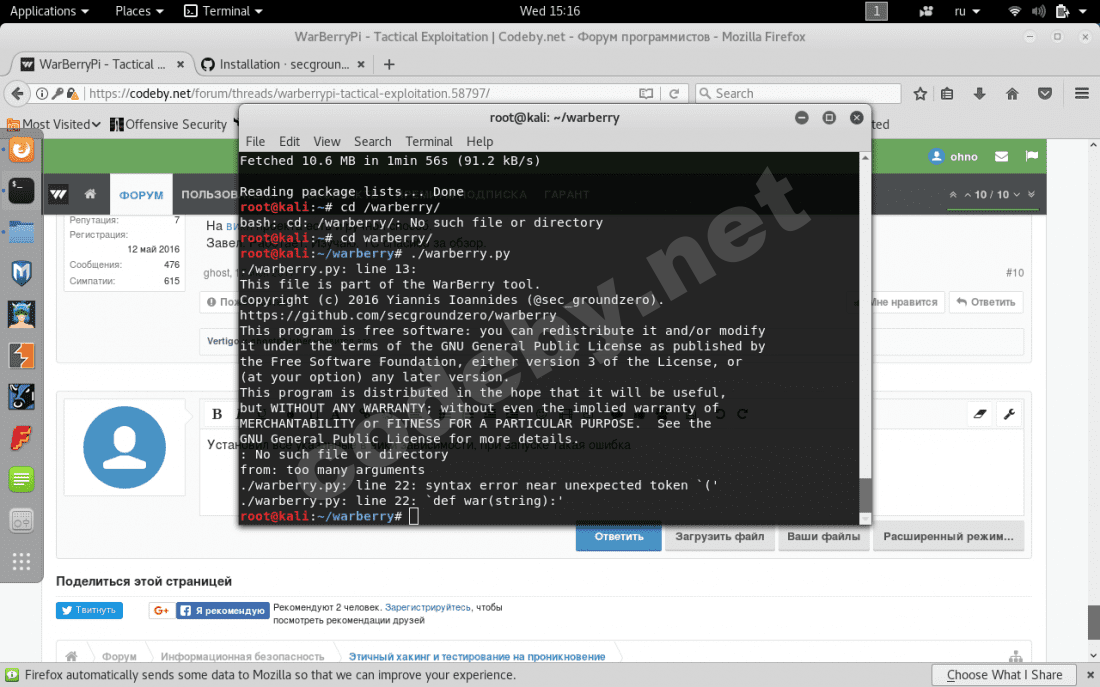Go to previous post chevron beside 10 / 10
1100x687 pixels.
(967, 194)
